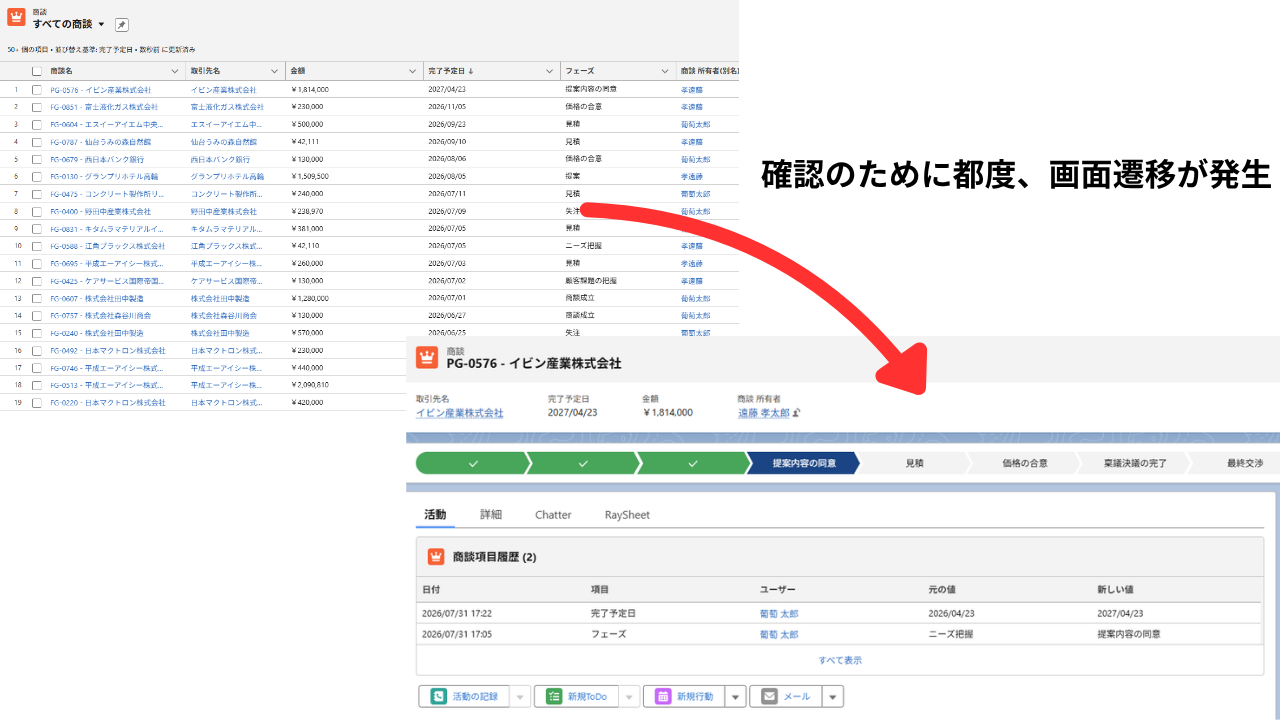This screenshot has width=1280, height=720.
Task: Click the 商談項目履歴 (2) card title
Action: 494,557
